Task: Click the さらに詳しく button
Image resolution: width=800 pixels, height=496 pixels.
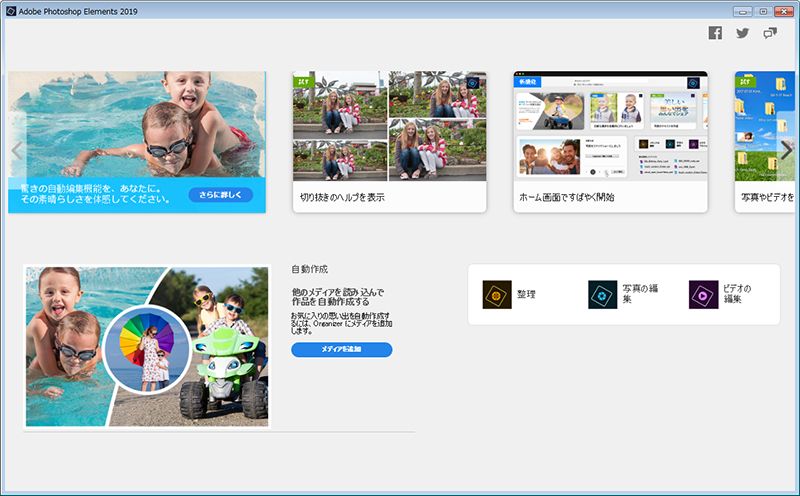Action: click(220, 194)
